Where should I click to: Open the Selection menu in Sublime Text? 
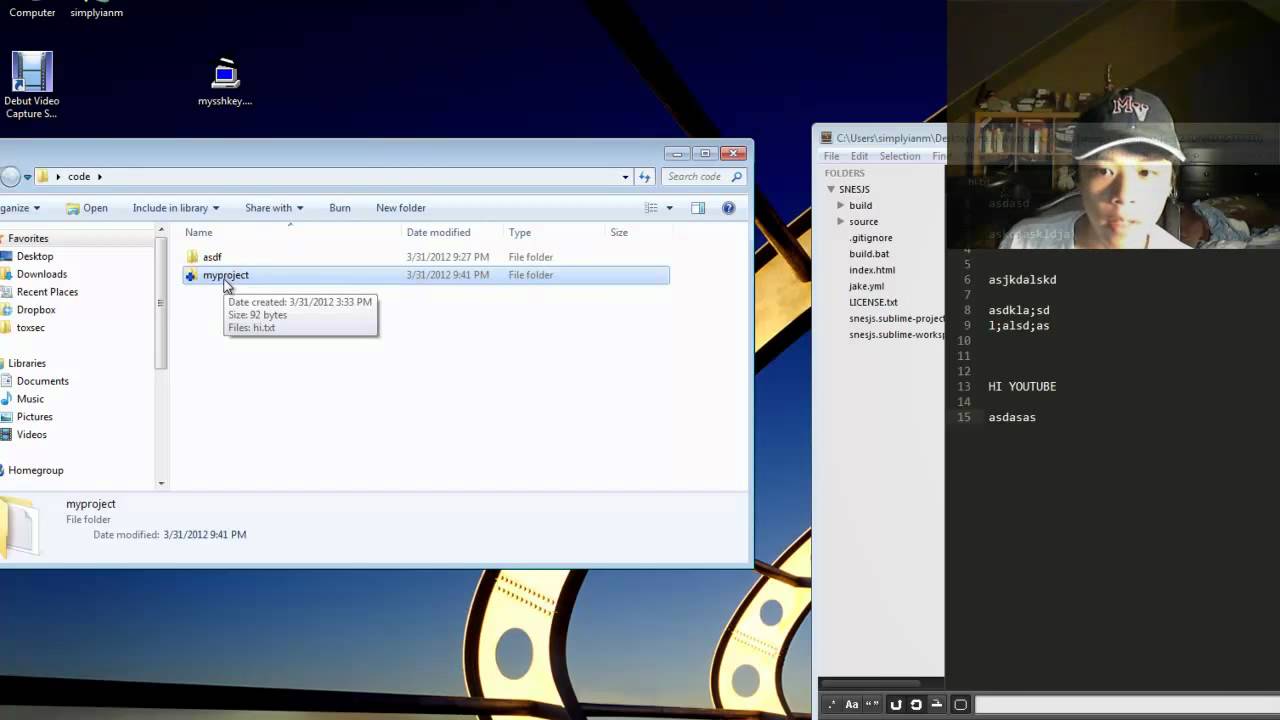click(x=900, y=156)
